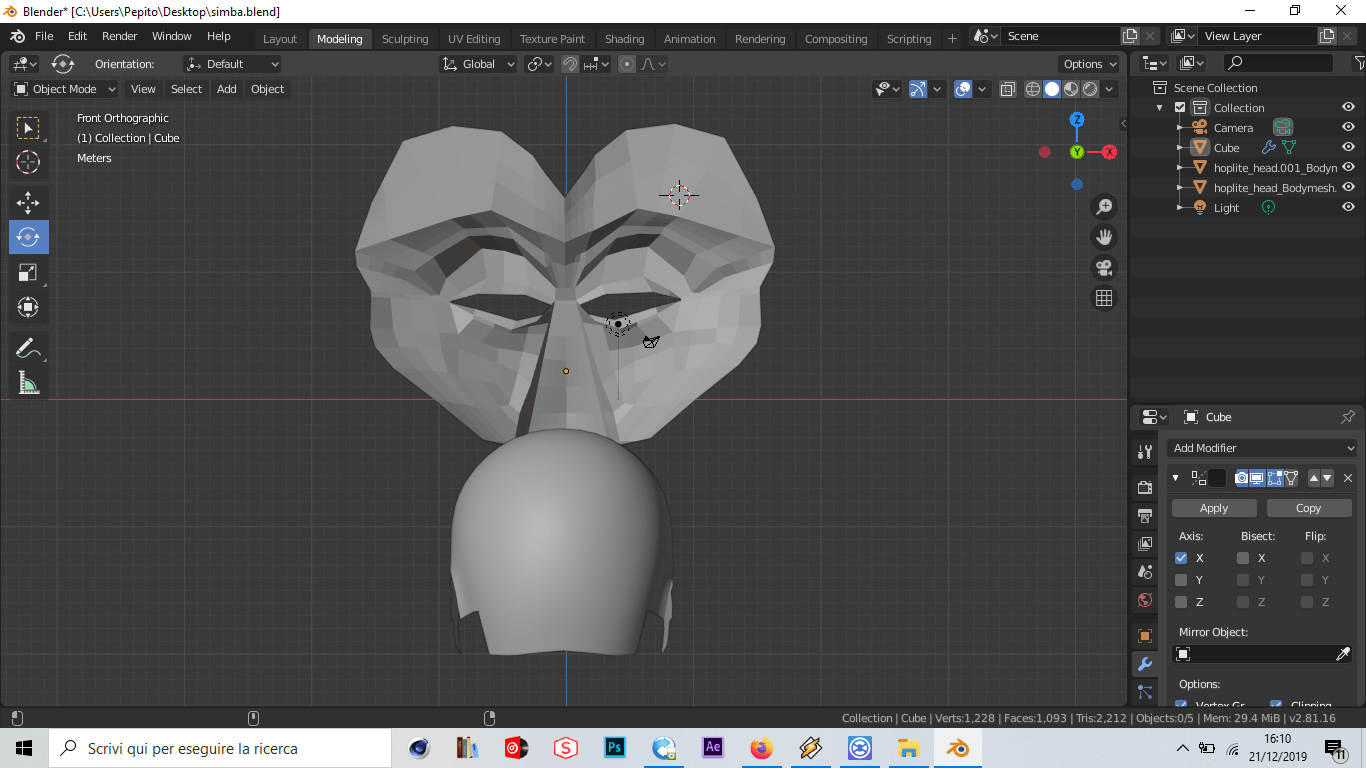Select the Measure tool
This screenshot has height=768, width=1366.
point(28,383)
